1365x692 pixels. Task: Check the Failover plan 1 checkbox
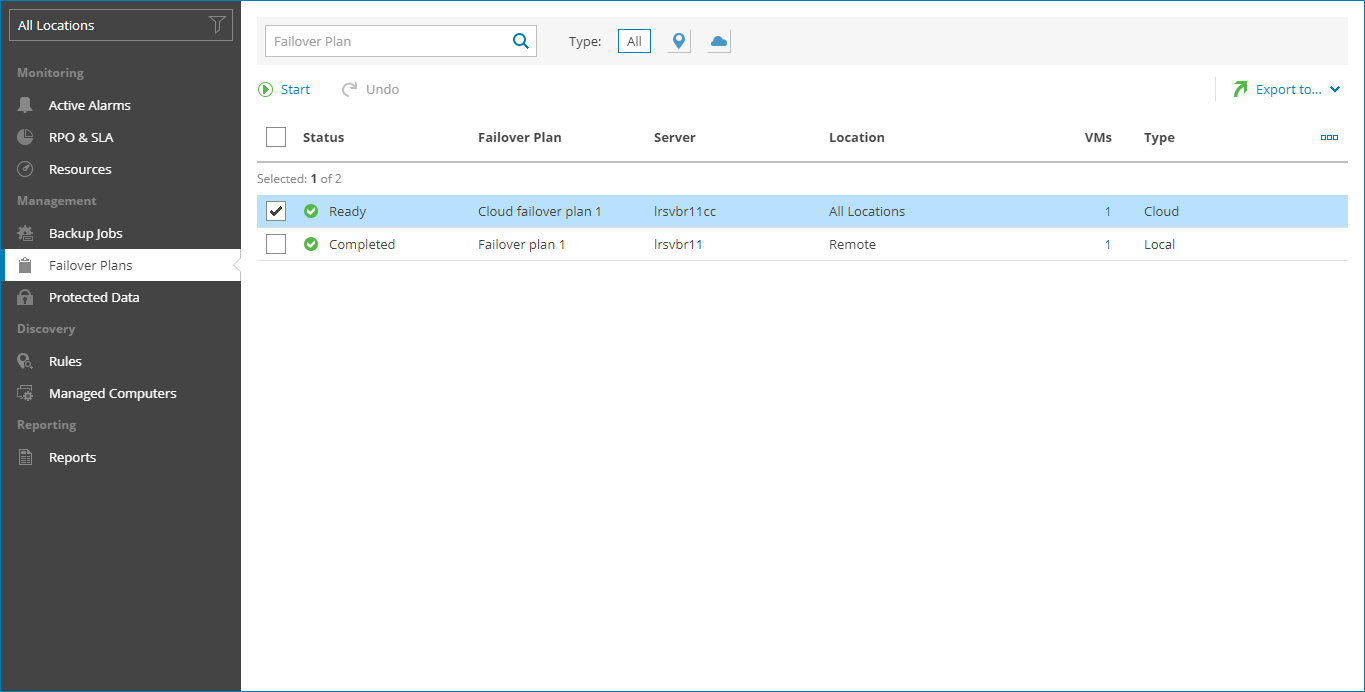pos(276,244)
